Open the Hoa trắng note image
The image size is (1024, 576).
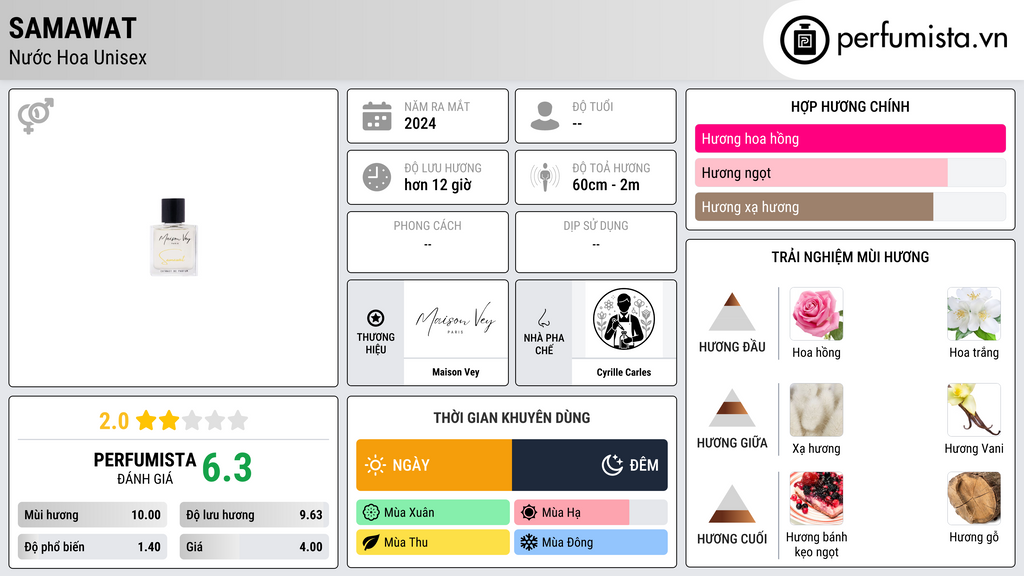[974, 314]
